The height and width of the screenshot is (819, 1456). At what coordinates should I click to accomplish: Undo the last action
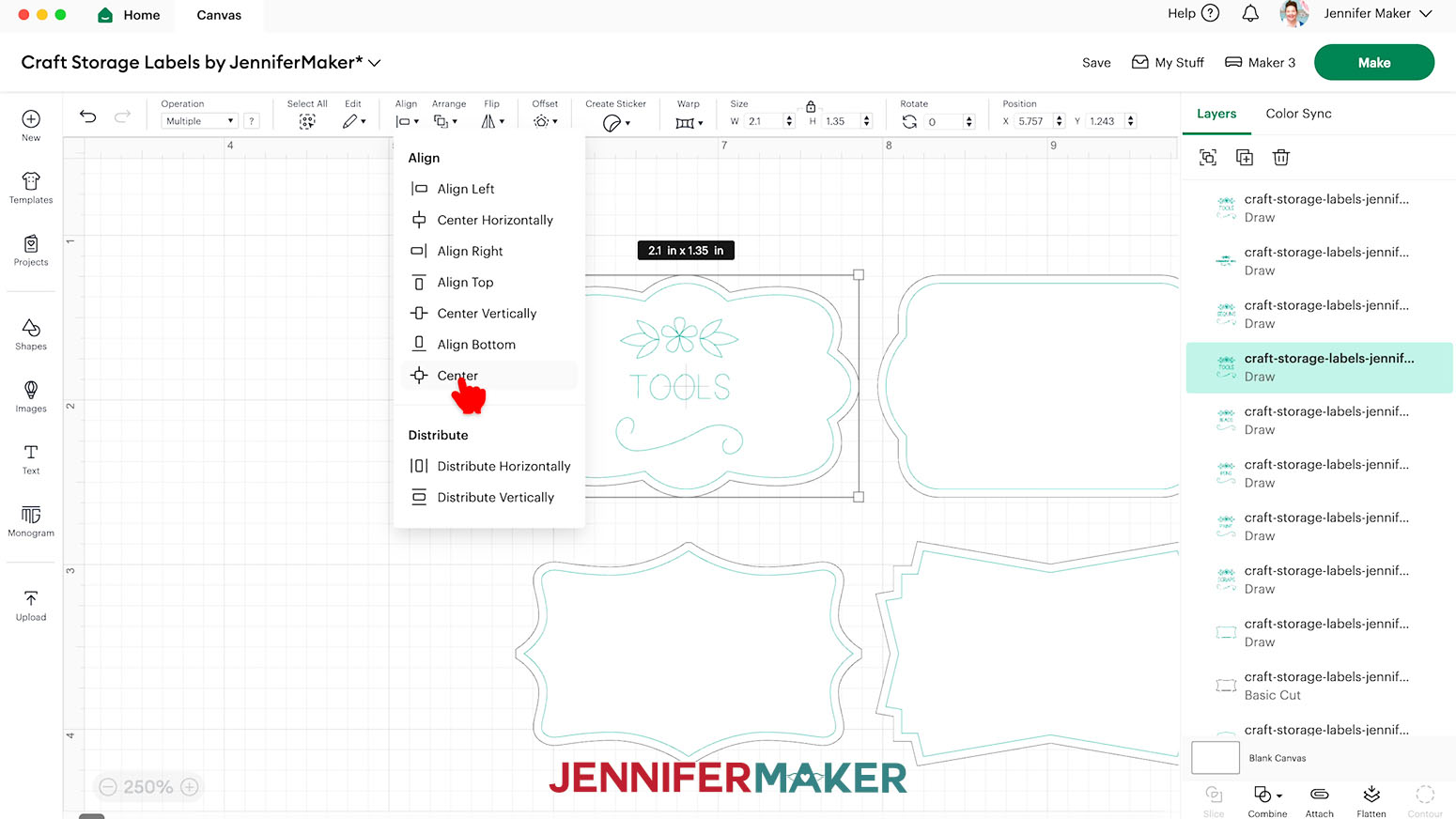click(x=87, y=116)
